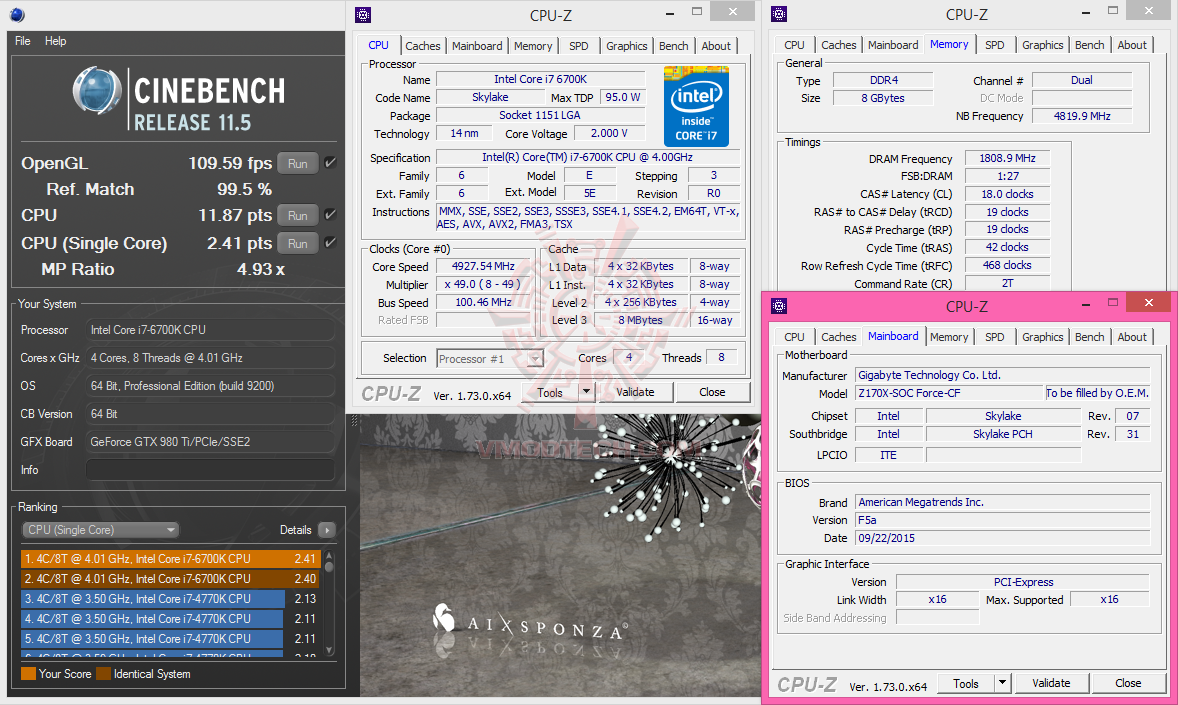Click the NB Frequency value 4819.9 MHz
Image resolution: width=1178 pixels, height=705 pixels.
coord(1082,116)
